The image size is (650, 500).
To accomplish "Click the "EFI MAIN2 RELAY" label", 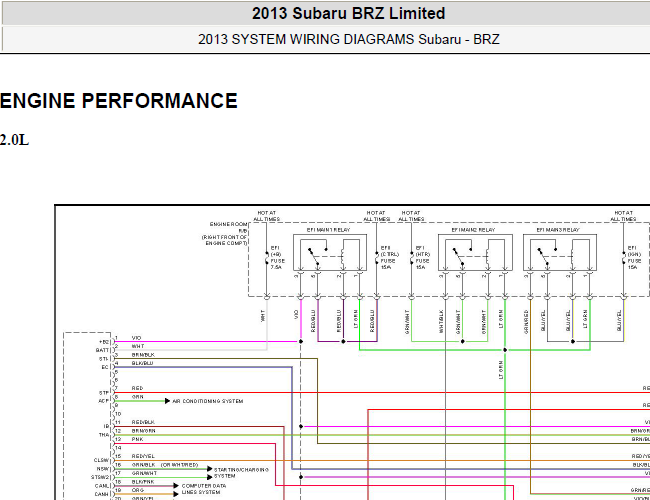I will pyautogui.click(x=473, y=230).
